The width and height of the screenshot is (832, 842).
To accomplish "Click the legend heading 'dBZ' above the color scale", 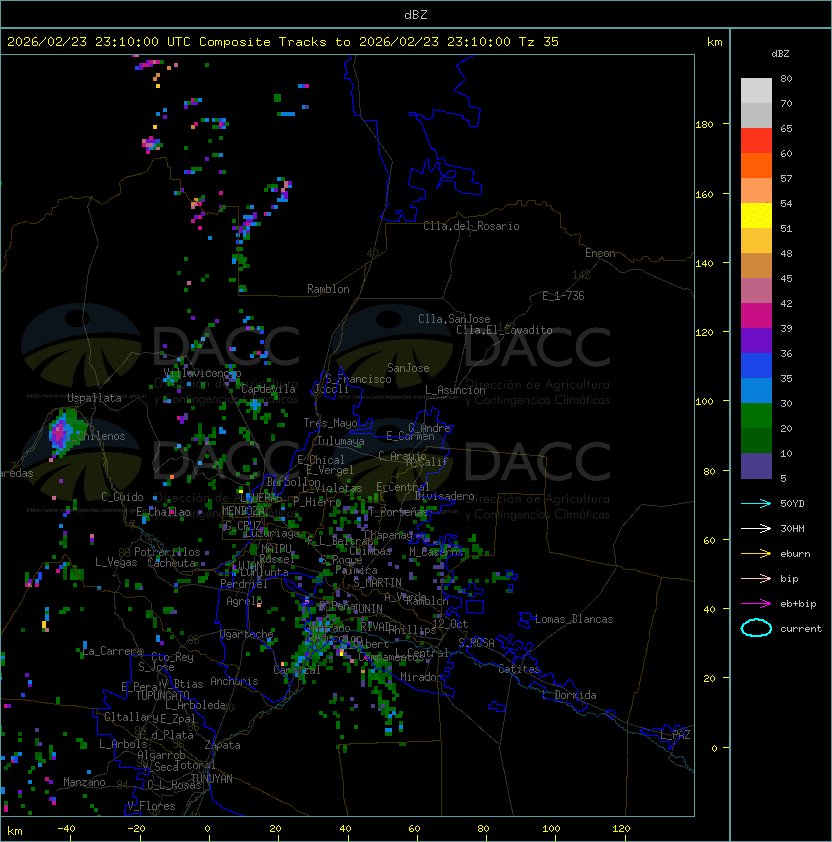I will pyautogui.click(x=780, y=54).
